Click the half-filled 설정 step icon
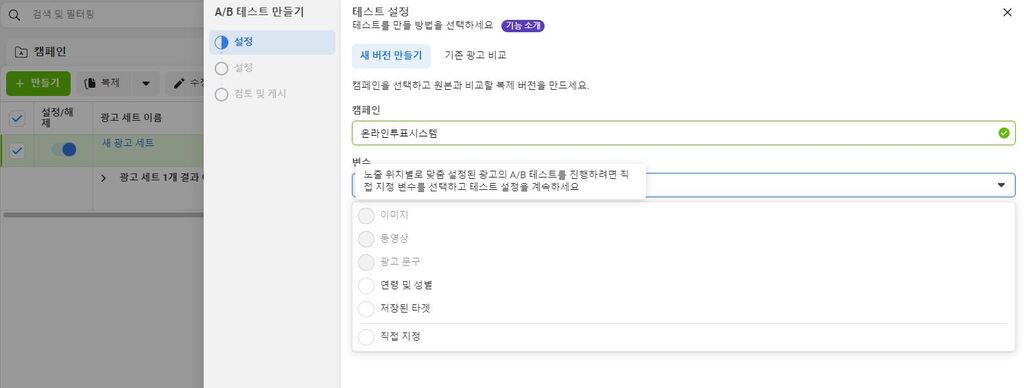 click(221, 42)
